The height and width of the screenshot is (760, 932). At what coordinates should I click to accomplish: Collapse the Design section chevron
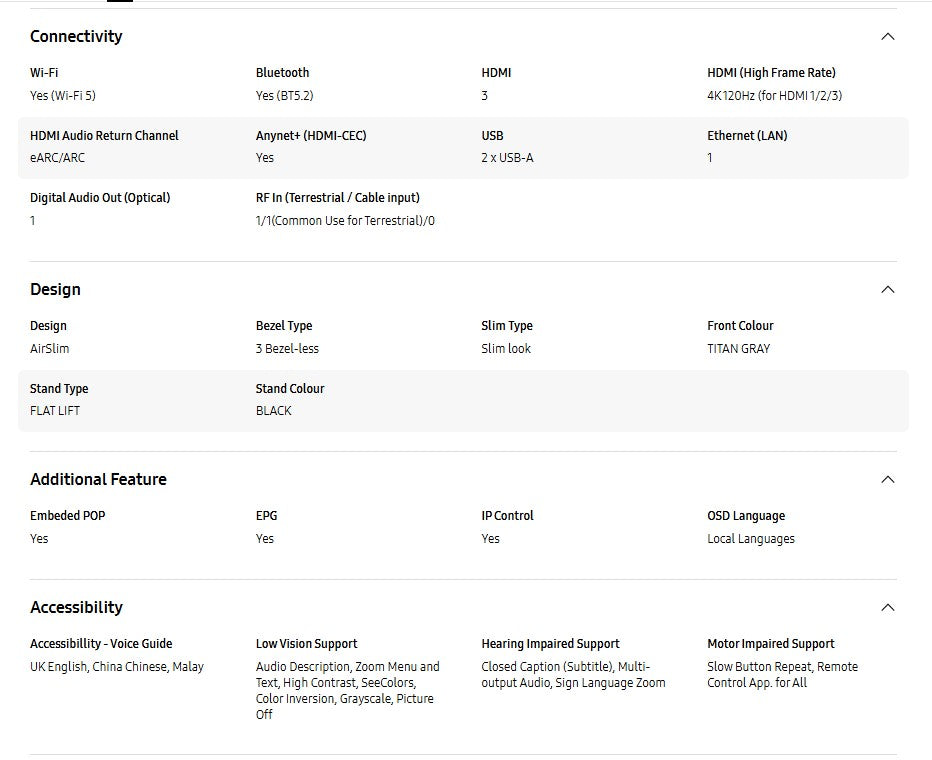point(887,290)
